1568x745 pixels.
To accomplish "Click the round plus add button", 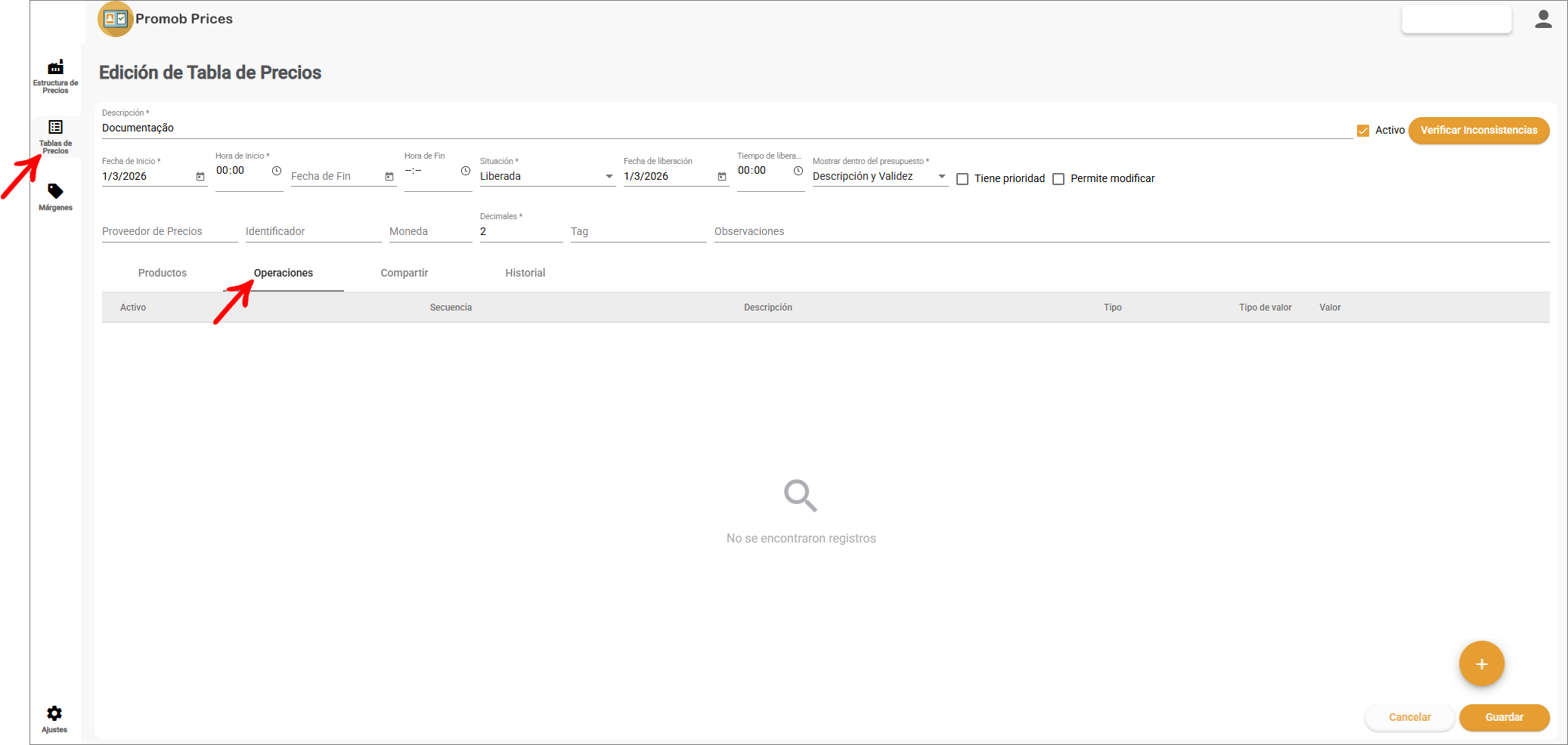I will pyautogui.click(x=1481, y=664).
